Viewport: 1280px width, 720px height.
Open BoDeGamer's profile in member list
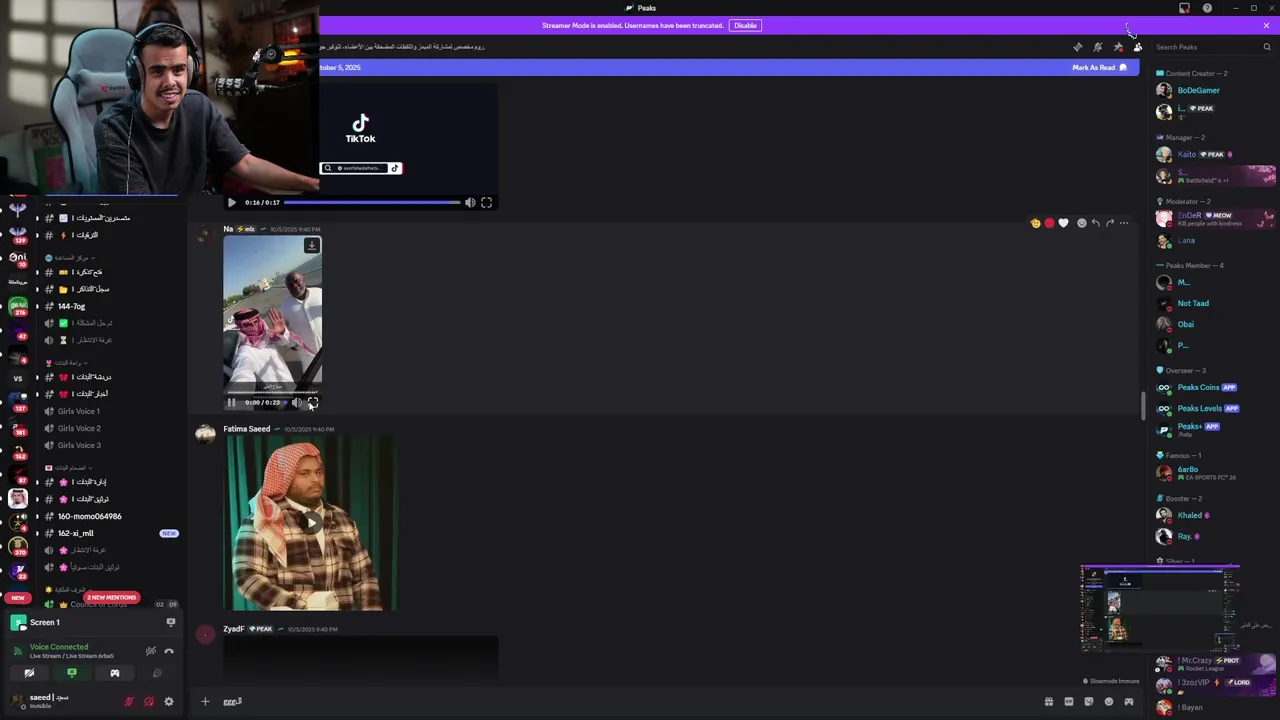pos(1198,90)
